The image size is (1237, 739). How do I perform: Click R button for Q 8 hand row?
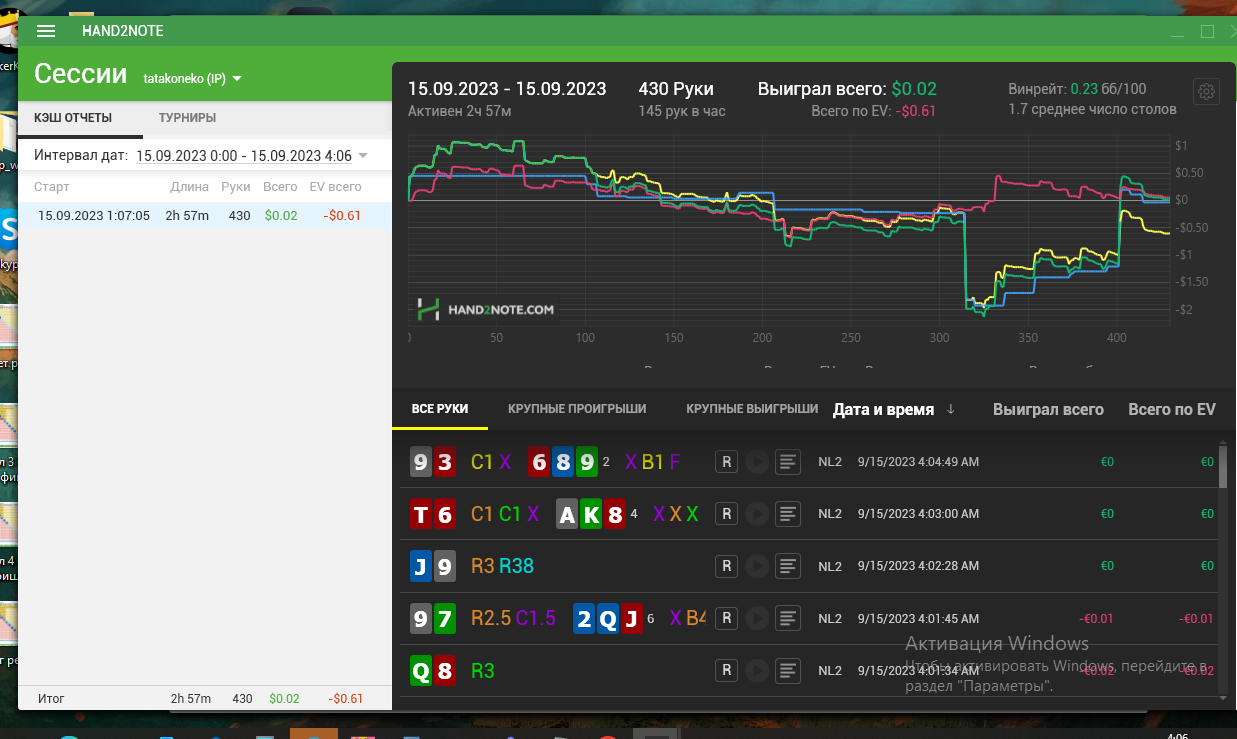click(x=727, y=670)
